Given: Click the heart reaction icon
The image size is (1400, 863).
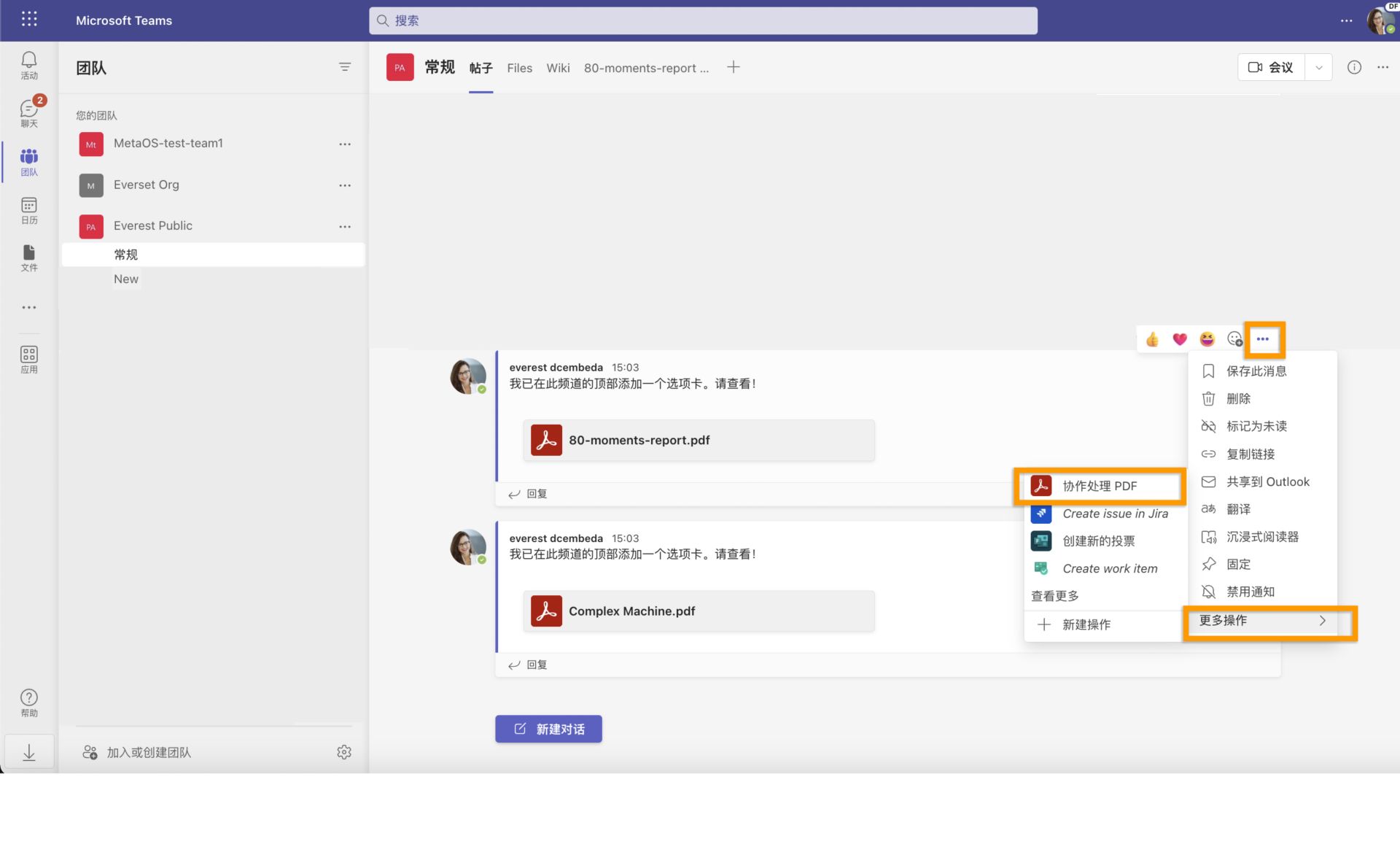Looking at the screenshot, I should click(x=1179, y=339).
